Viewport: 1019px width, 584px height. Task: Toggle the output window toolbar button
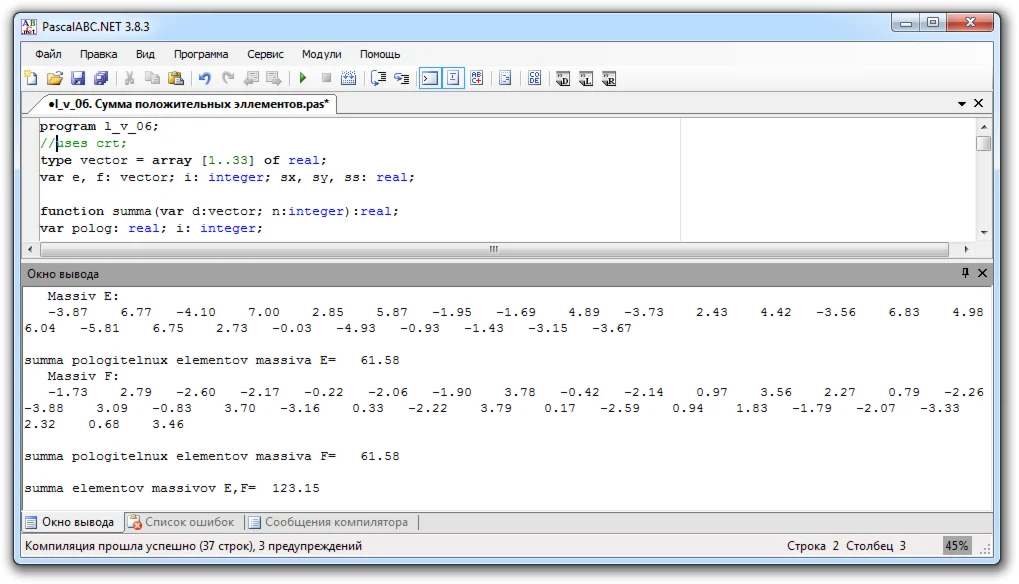(x=429, y=78)
